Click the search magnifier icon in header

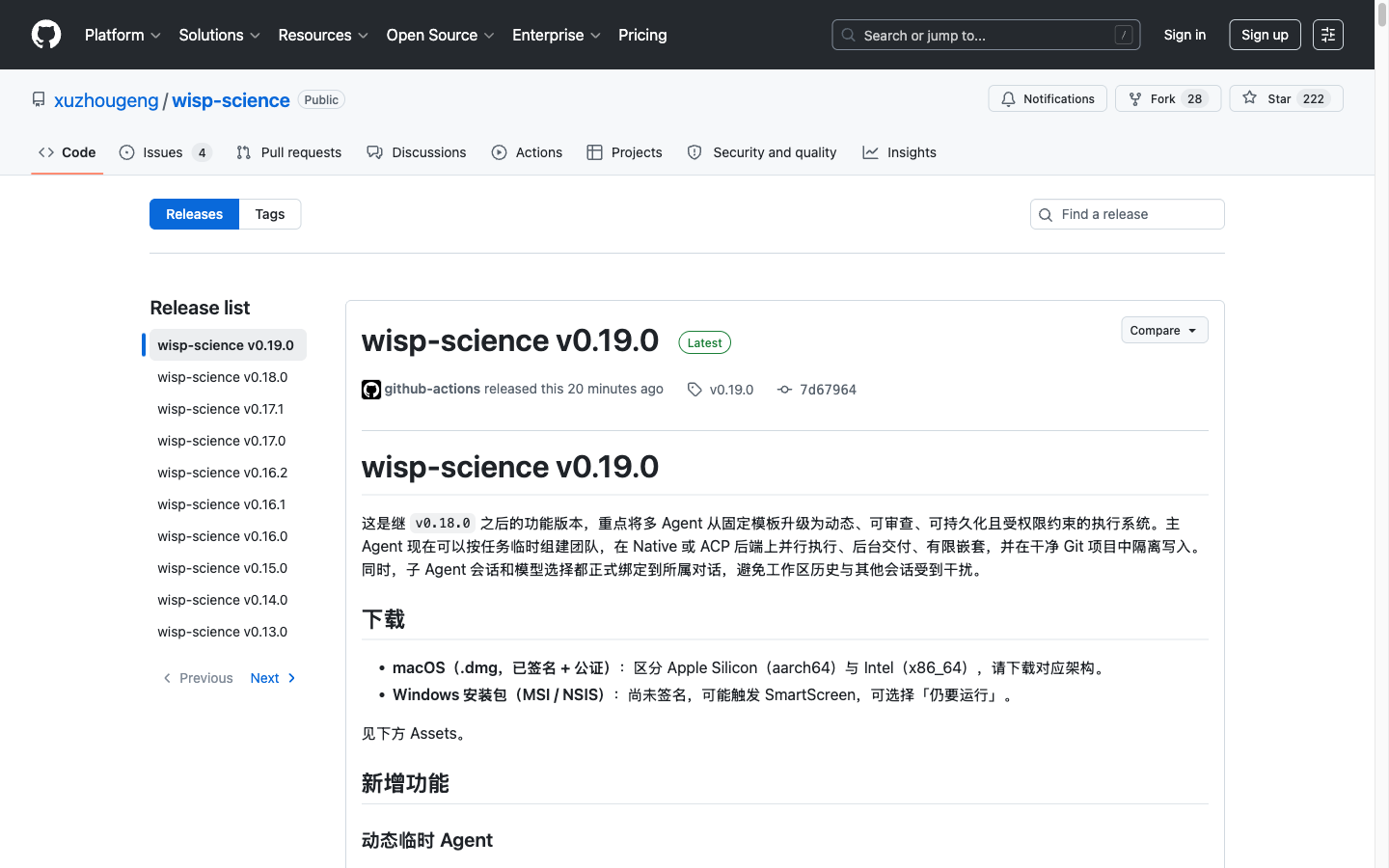pyautogui.click(x=848, y=35)
